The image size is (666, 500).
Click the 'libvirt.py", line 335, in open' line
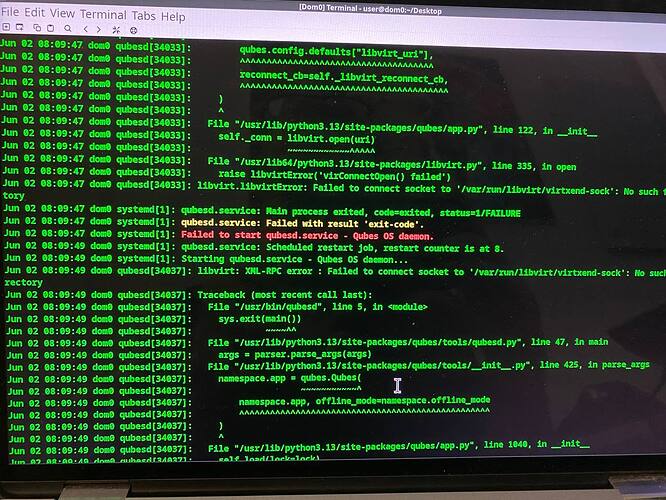(392, 164)
